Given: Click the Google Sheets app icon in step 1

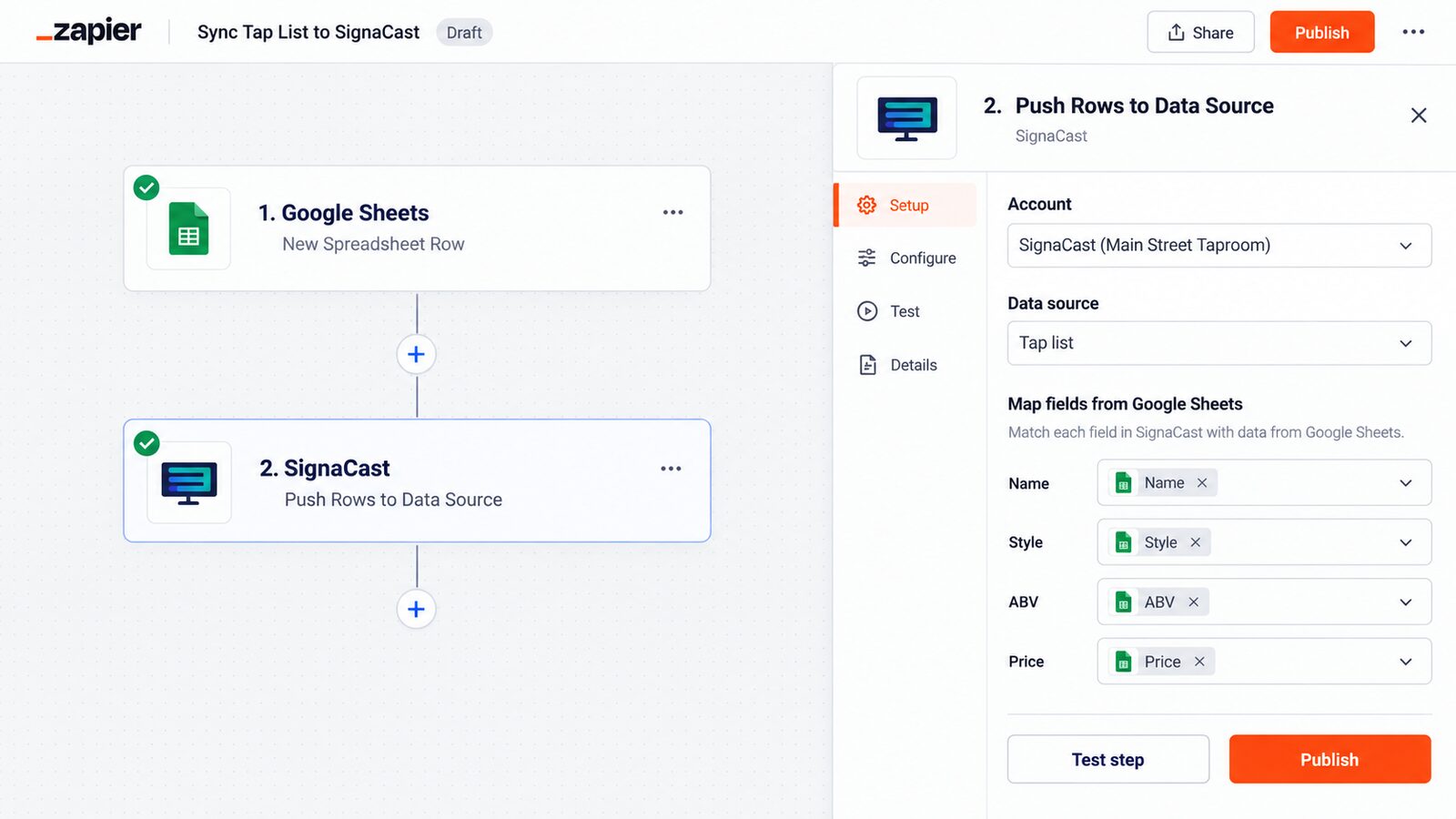Looking at the screenshot, I should pyautogui.click(x=188, y=228).
